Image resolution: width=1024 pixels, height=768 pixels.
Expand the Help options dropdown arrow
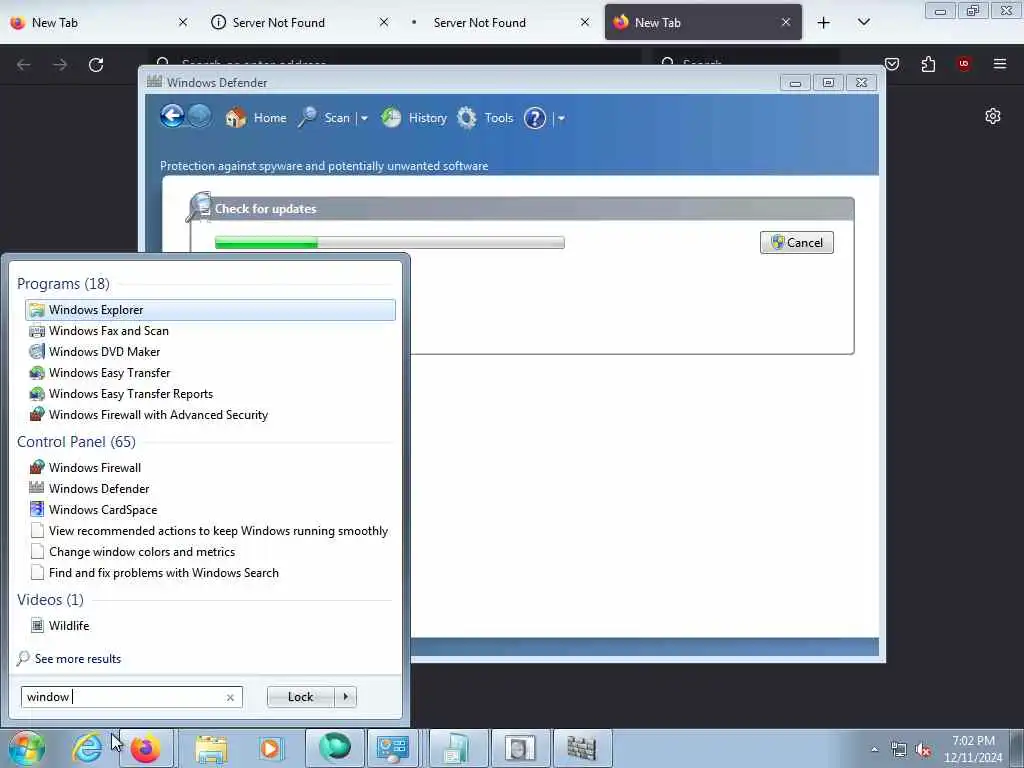(x=561, y=118)
